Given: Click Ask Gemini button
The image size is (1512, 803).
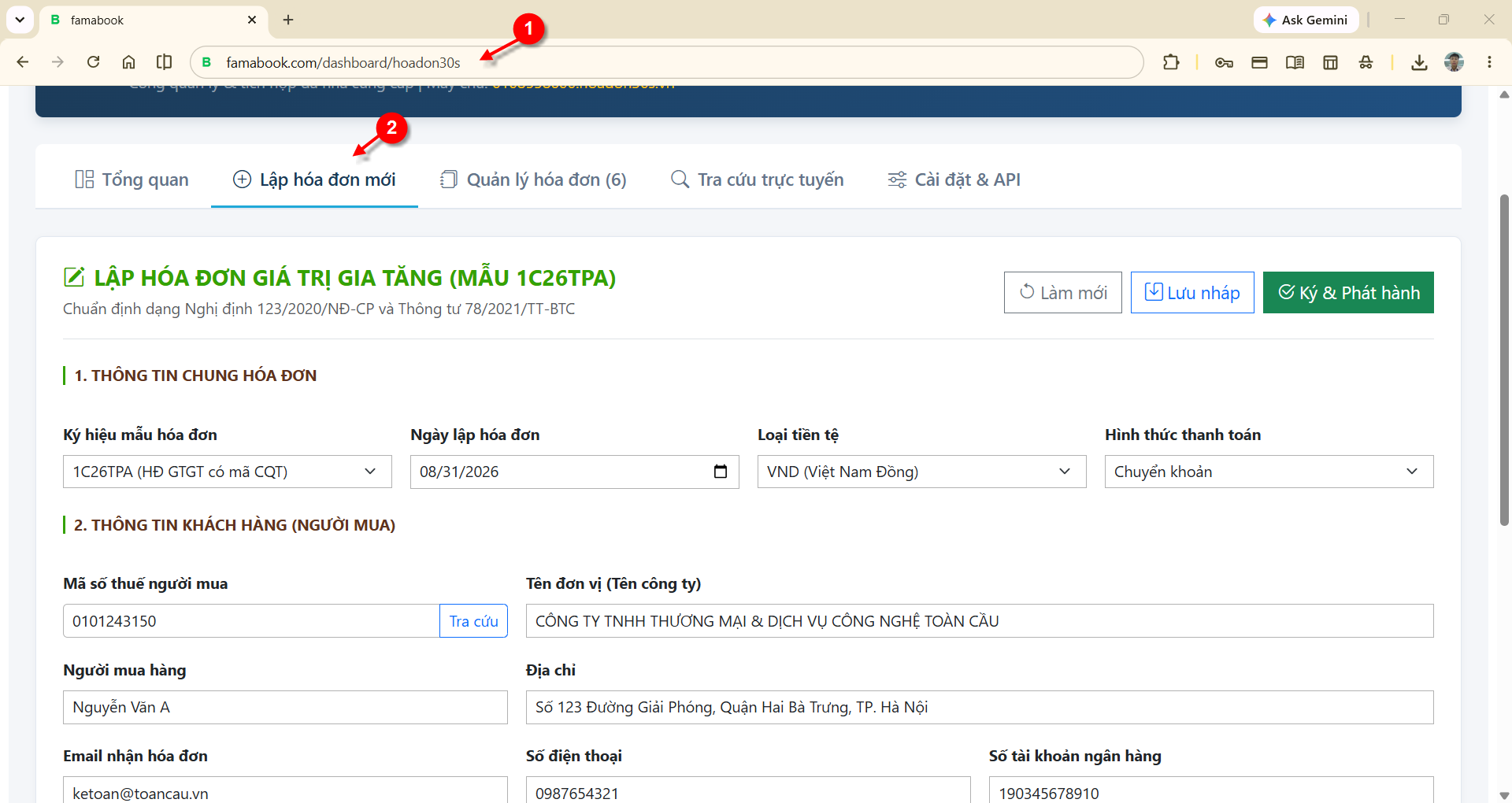Looking at the screenshot, I should 1306,20.
